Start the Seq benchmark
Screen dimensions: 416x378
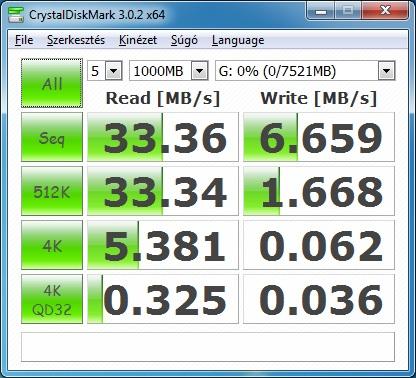coord(52,137)
